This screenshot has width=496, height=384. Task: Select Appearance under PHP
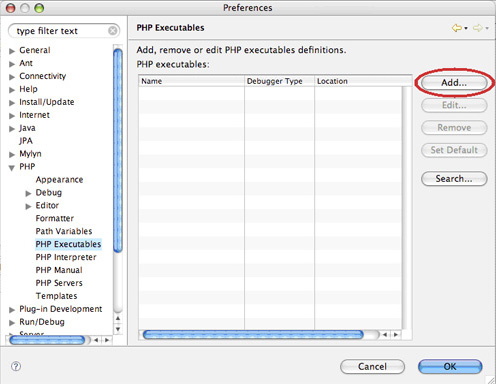[59, 179]
